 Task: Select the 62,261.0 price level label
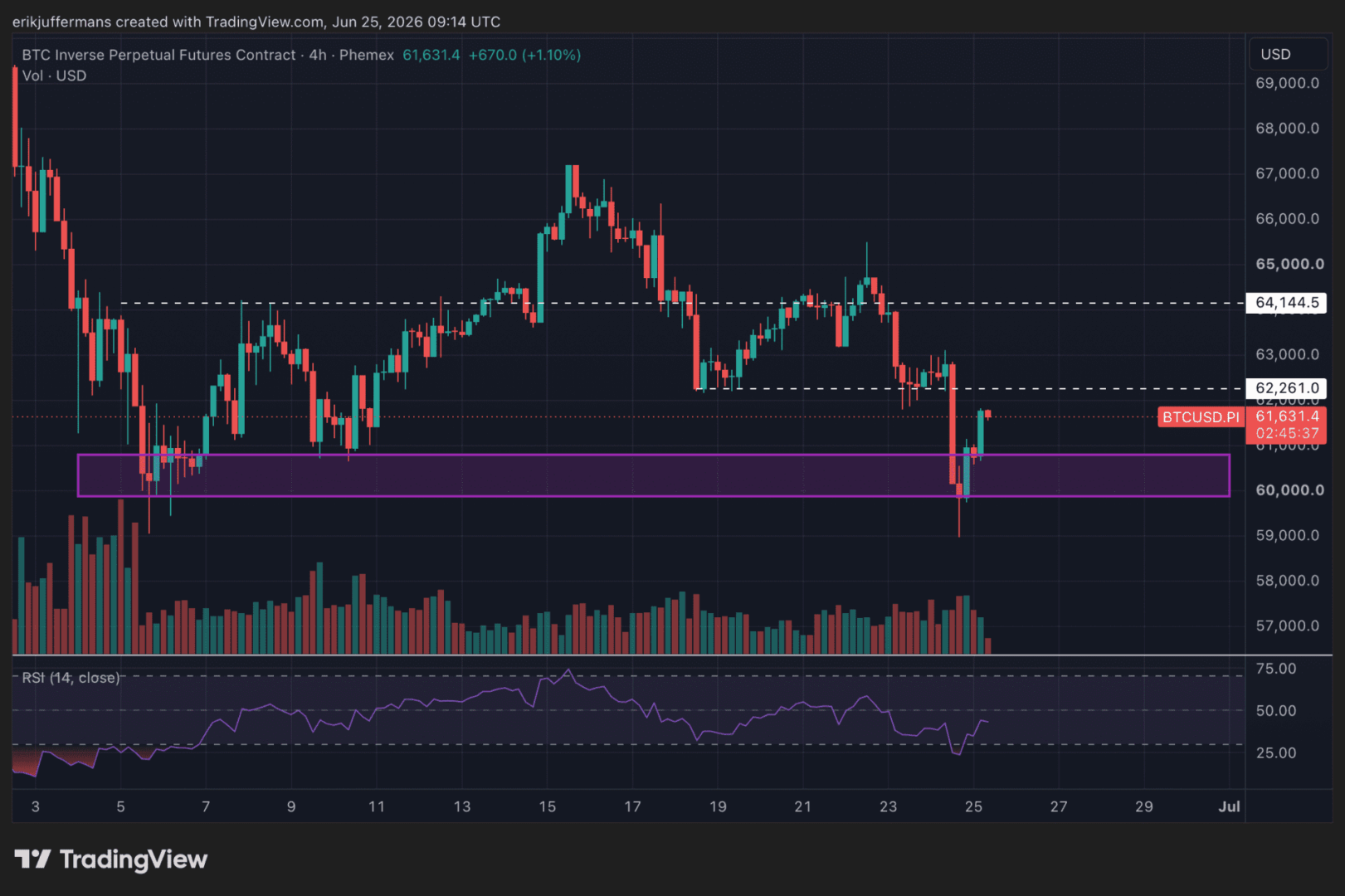click(1286, 388)
